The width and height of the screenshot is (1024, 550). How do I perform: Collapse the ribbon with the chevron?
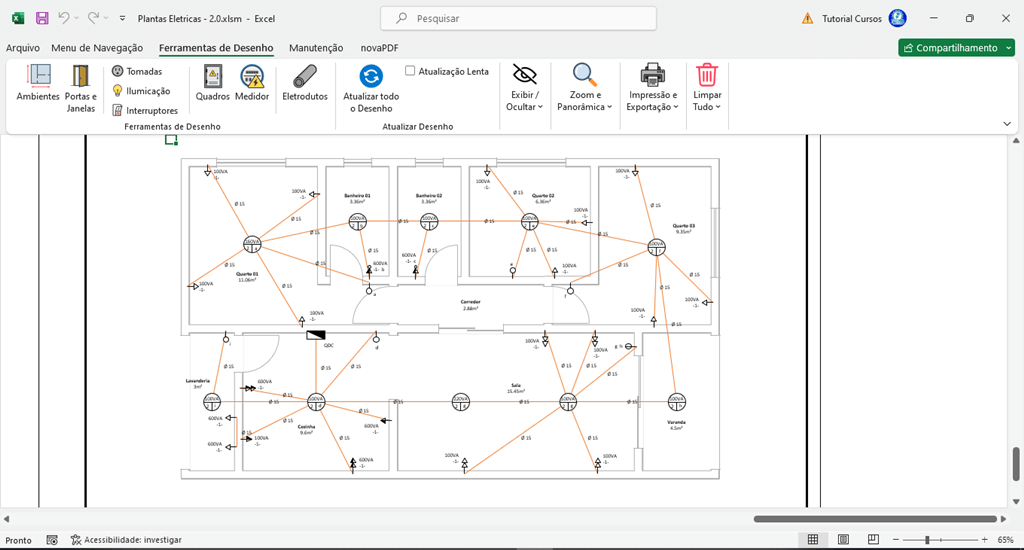pyautogui.click(x=1007, y=123)
